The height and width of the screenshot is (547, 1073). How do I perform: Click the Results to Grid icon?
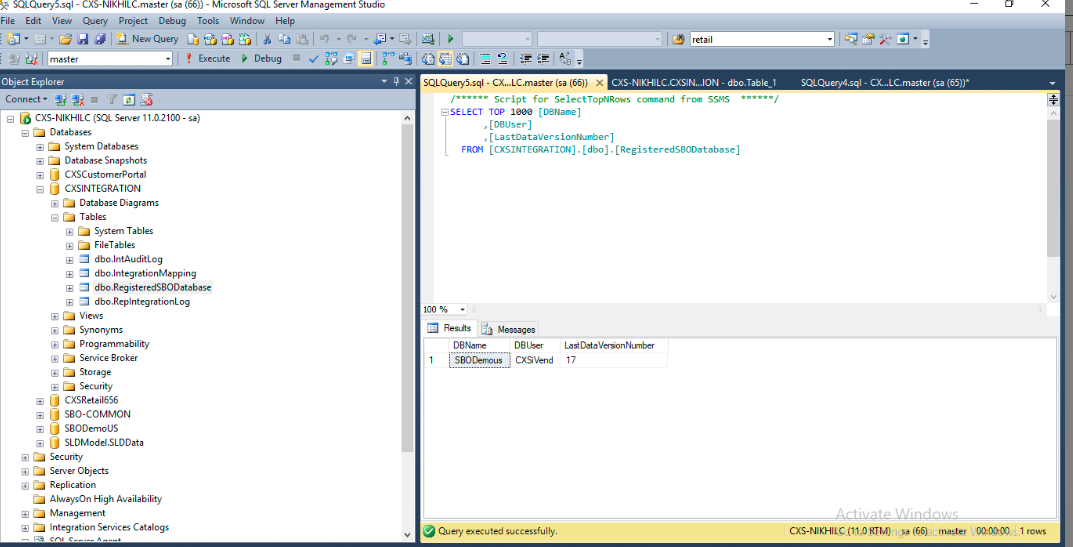(x=445, y=59)
